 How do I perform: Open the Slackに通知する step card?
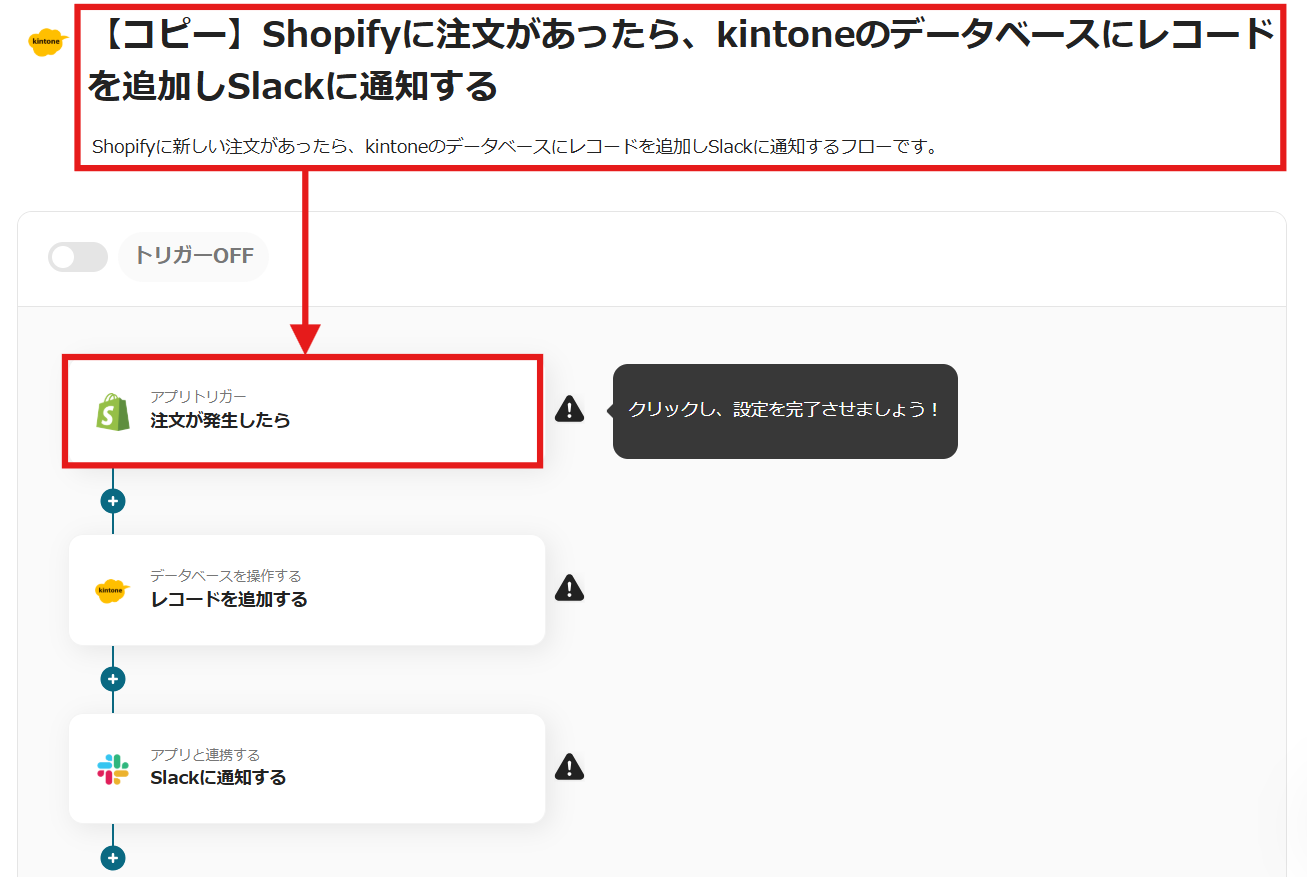[x=307, y=769]
